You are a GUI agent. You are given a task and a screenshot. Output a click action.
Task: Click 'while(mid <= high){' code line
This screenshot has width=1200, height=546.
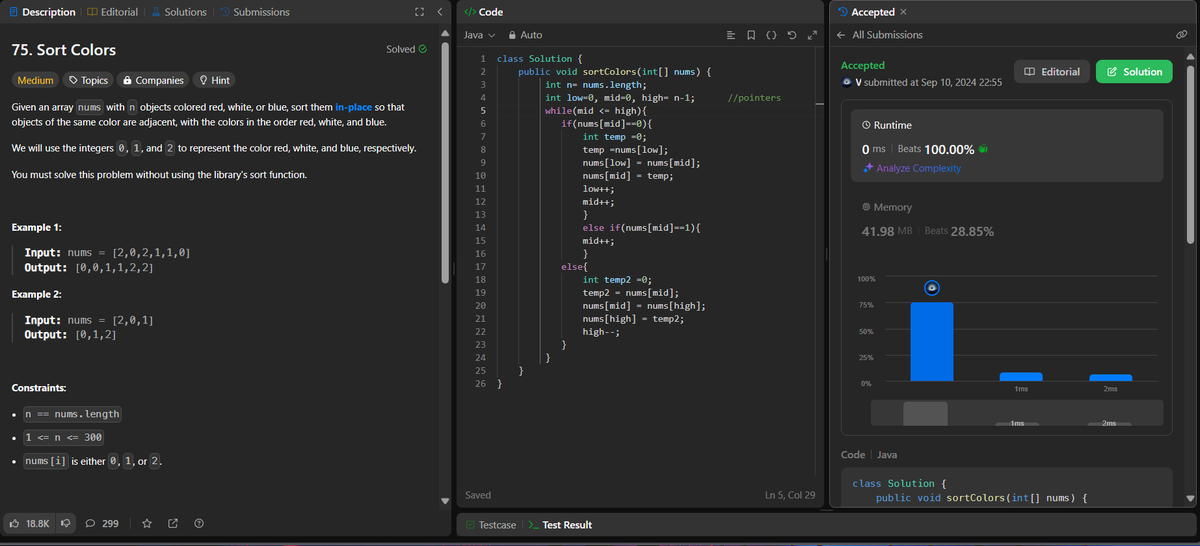tap(596, 111)
